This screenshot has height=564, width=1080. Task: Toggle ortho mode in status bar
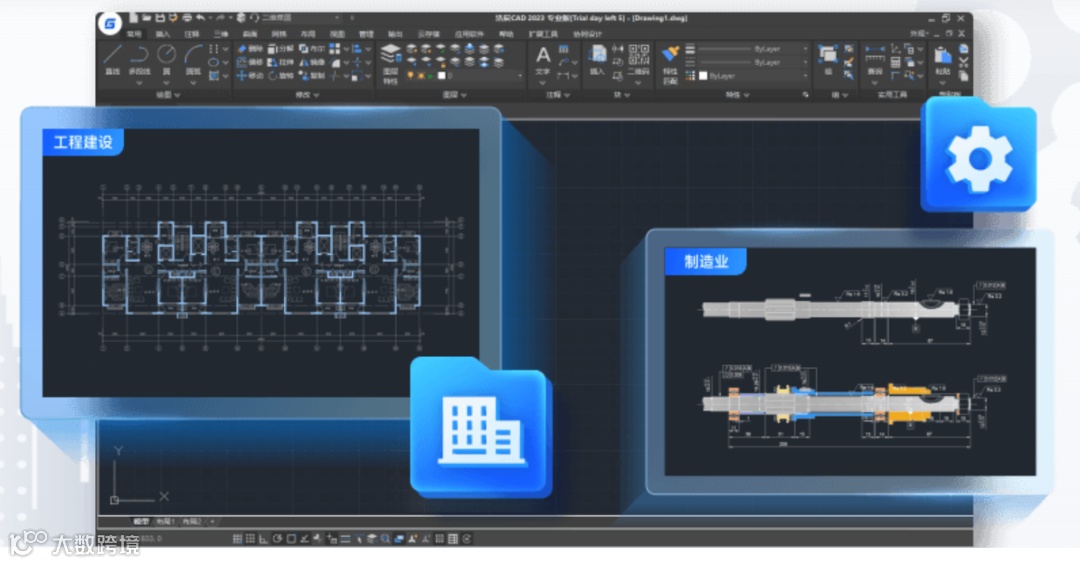[x=264, y=539]
